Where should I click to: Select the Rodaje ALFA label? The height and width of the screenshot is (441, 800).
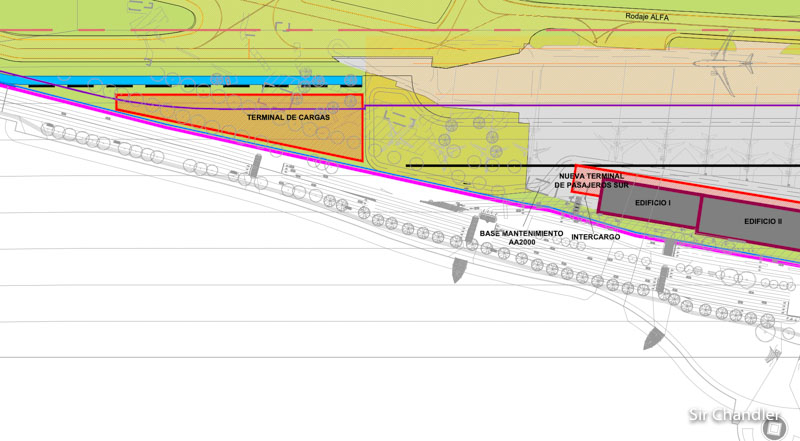point(646,17)
